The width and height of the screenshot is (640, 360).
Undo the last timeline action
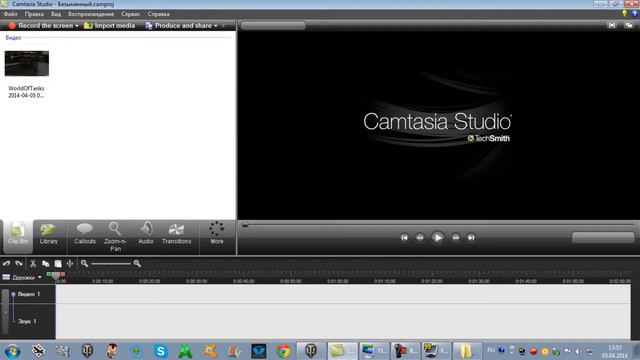coord(7,264)
